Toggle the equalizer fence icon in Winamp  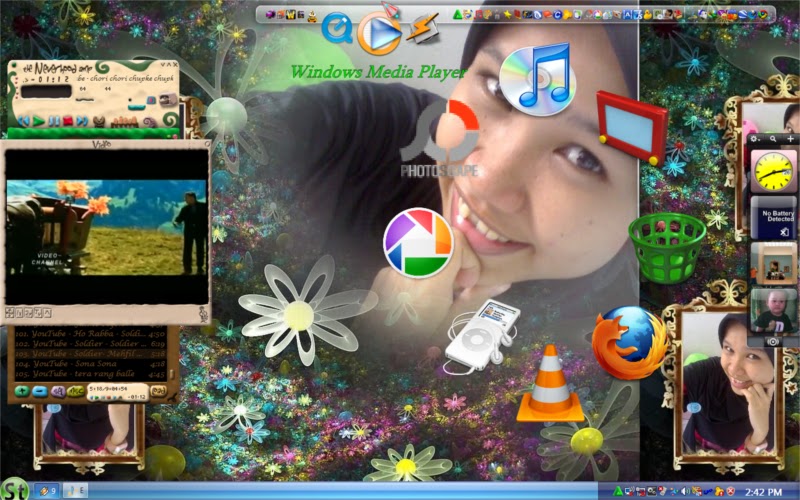(x=125, y=122)
